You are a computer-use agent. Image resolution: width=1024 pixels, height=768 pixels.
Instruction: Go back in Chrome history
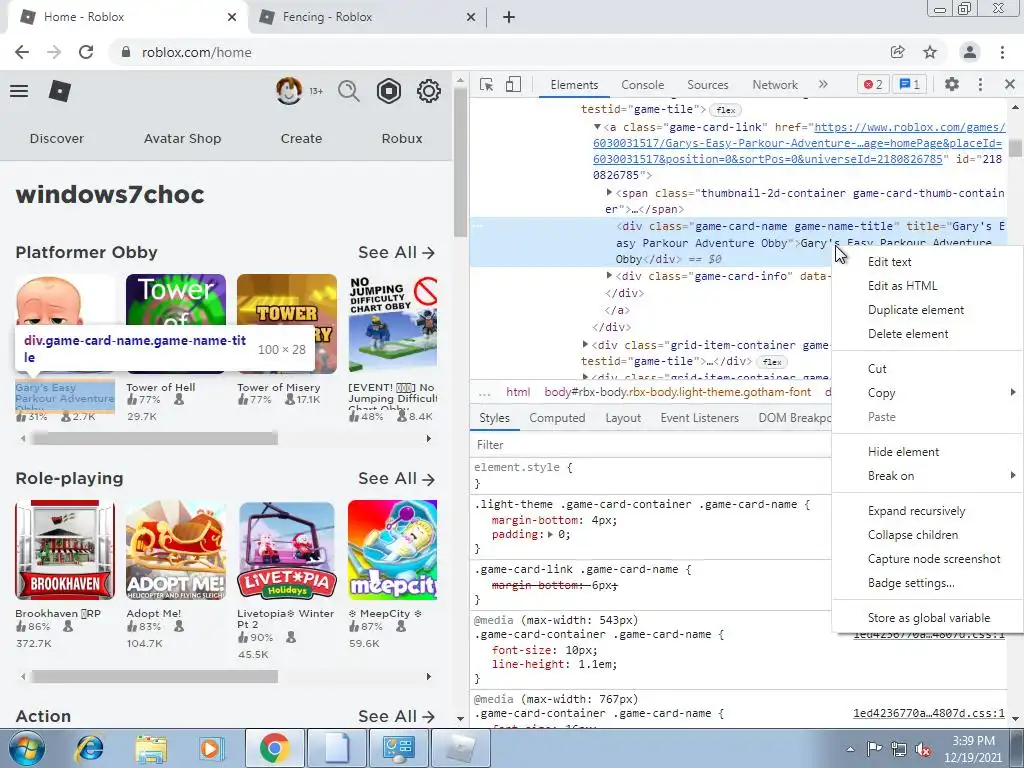[x=22, y=52]
